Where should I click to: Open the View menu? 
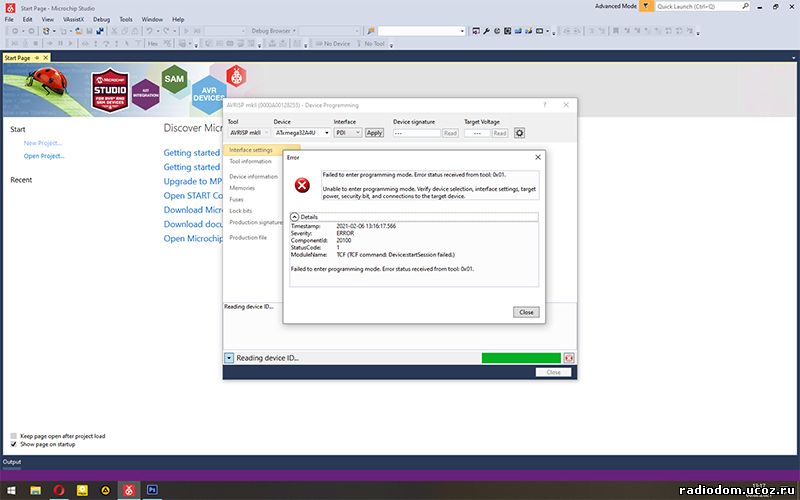pyautogui.click(x=47, y=19)
